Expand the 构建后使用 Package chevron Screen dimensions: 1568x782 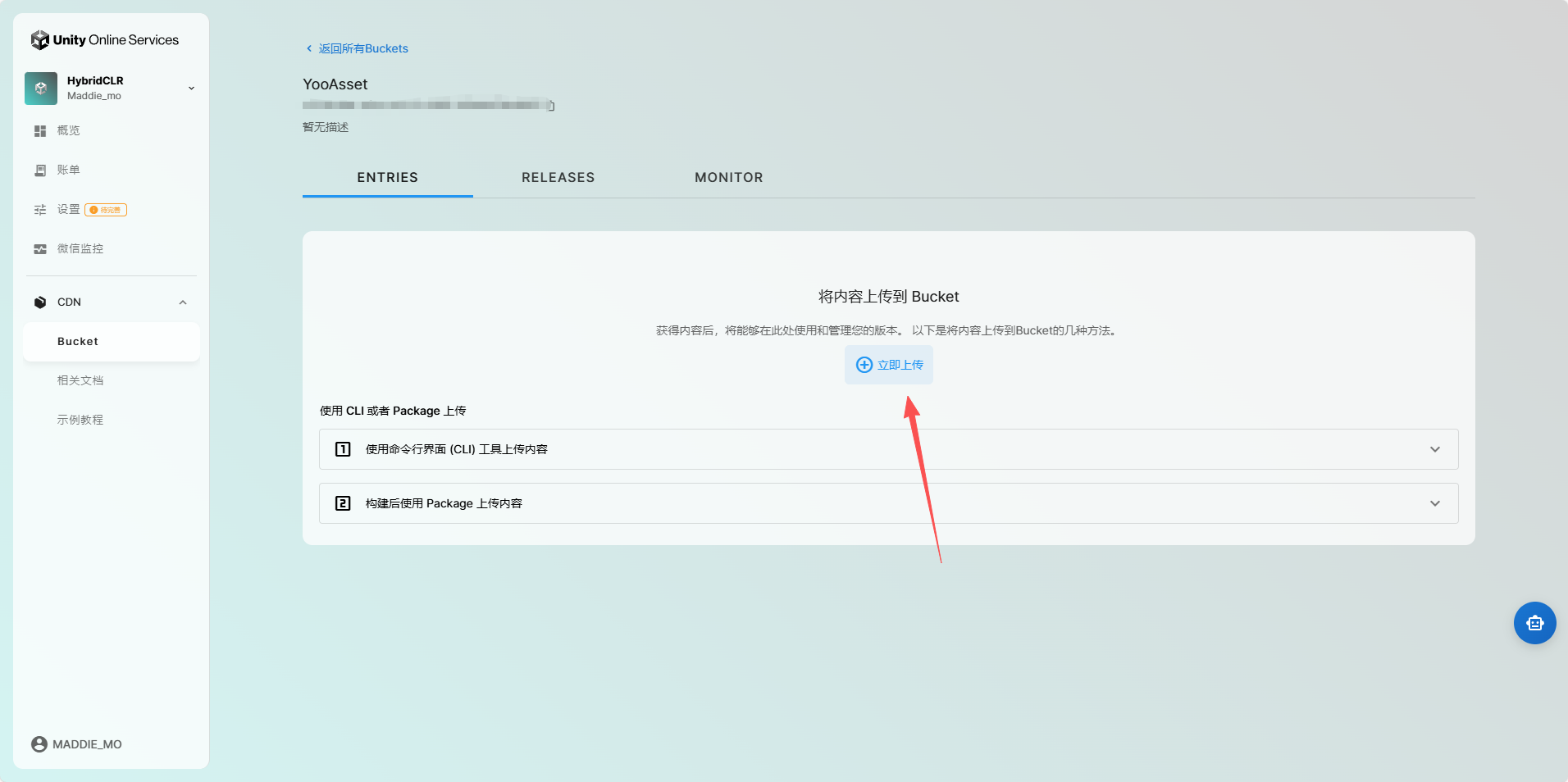click(x=1435, y=503)
